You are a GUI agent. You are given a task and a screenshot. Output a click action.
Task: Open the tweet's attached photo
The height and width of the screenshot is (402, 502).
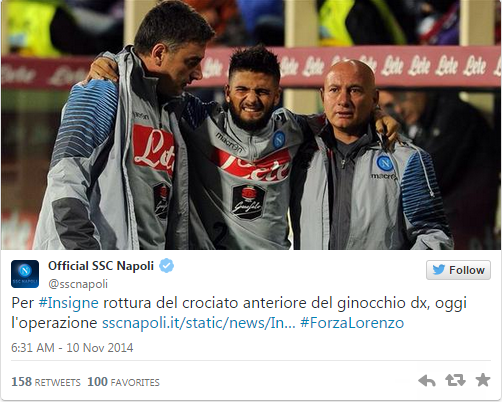251,125
